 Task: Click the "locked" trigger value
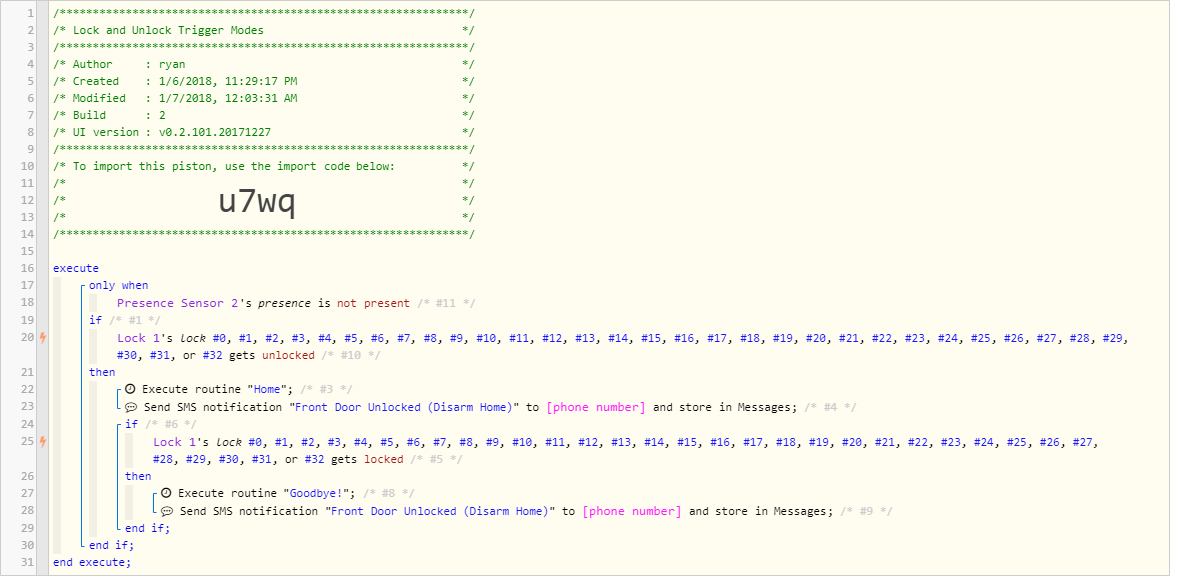tap(384, 458)
